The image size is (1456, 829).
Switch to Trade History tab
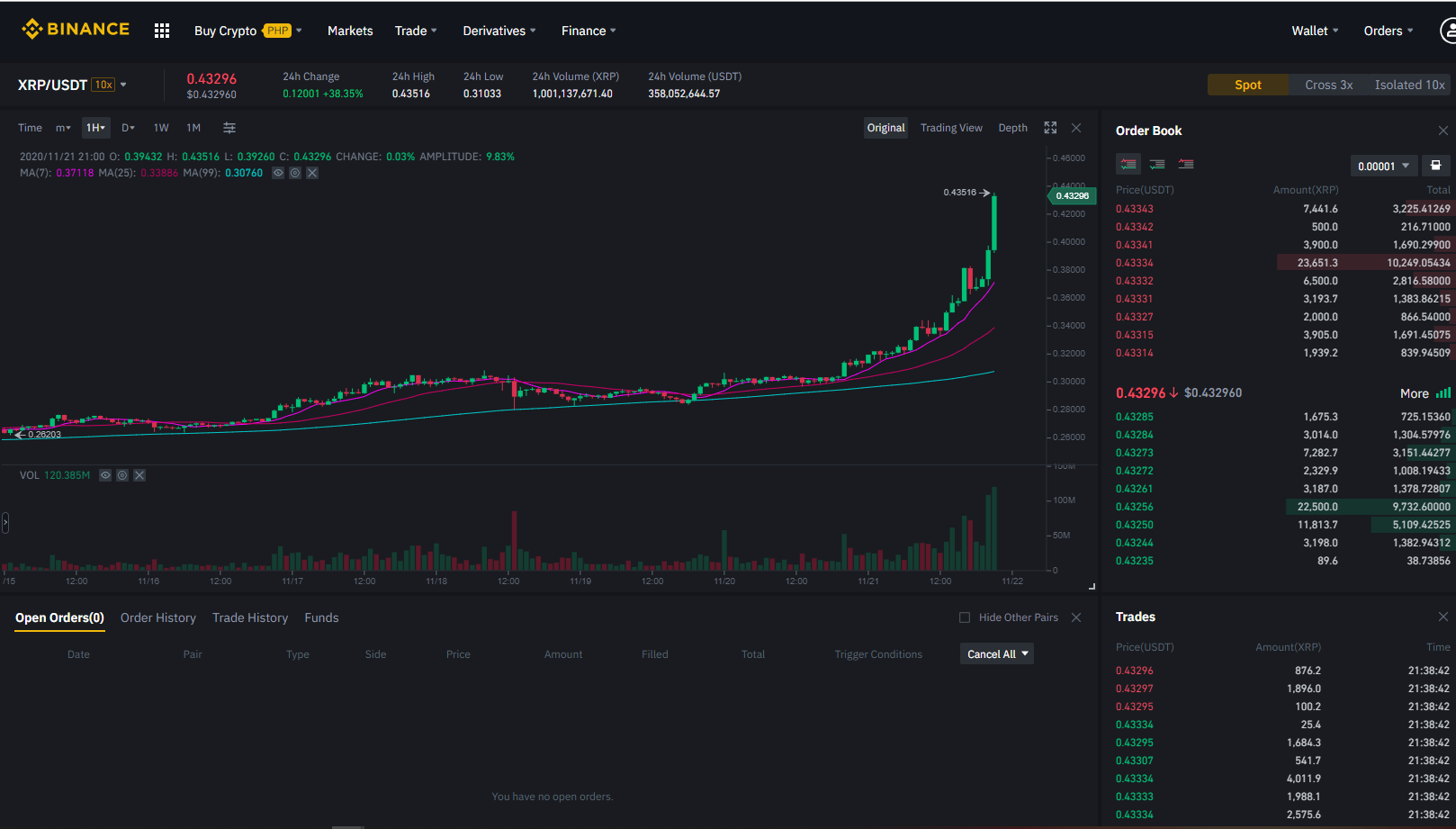pyautogui.click(x=250, y=617)
